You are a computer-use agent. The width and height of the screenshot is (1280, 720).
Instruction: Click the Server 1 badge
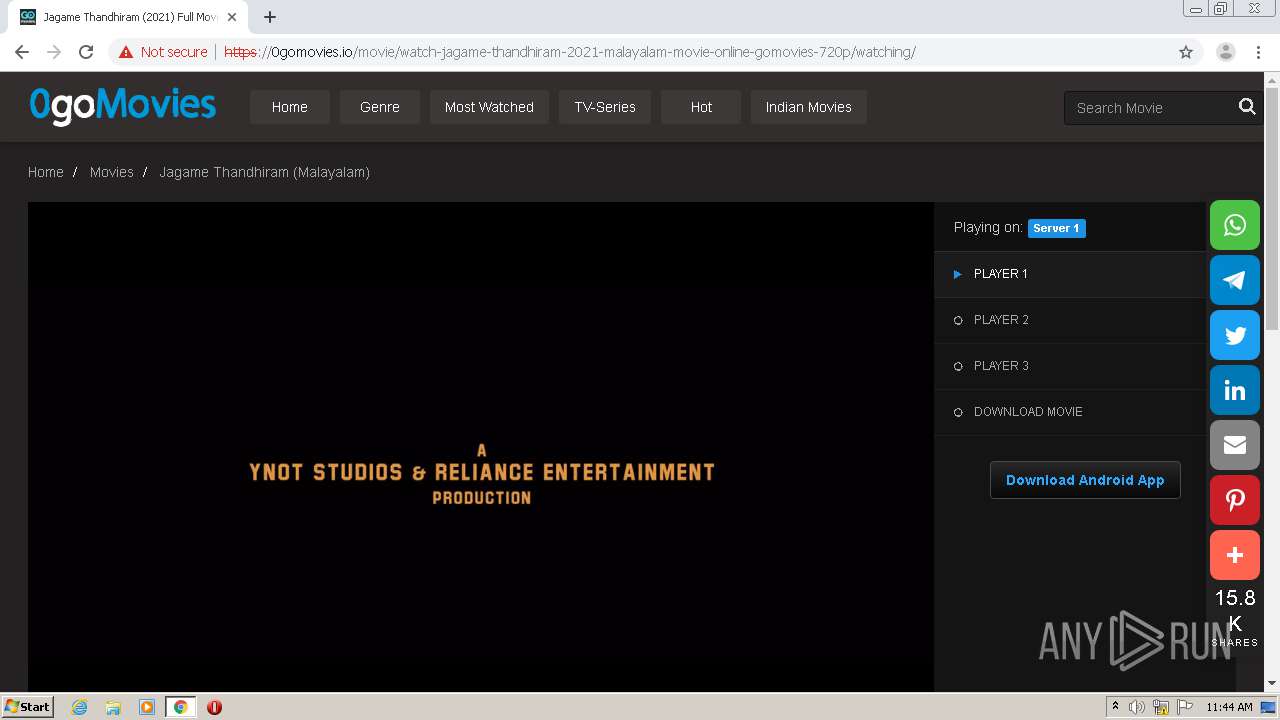point(1056,228)
